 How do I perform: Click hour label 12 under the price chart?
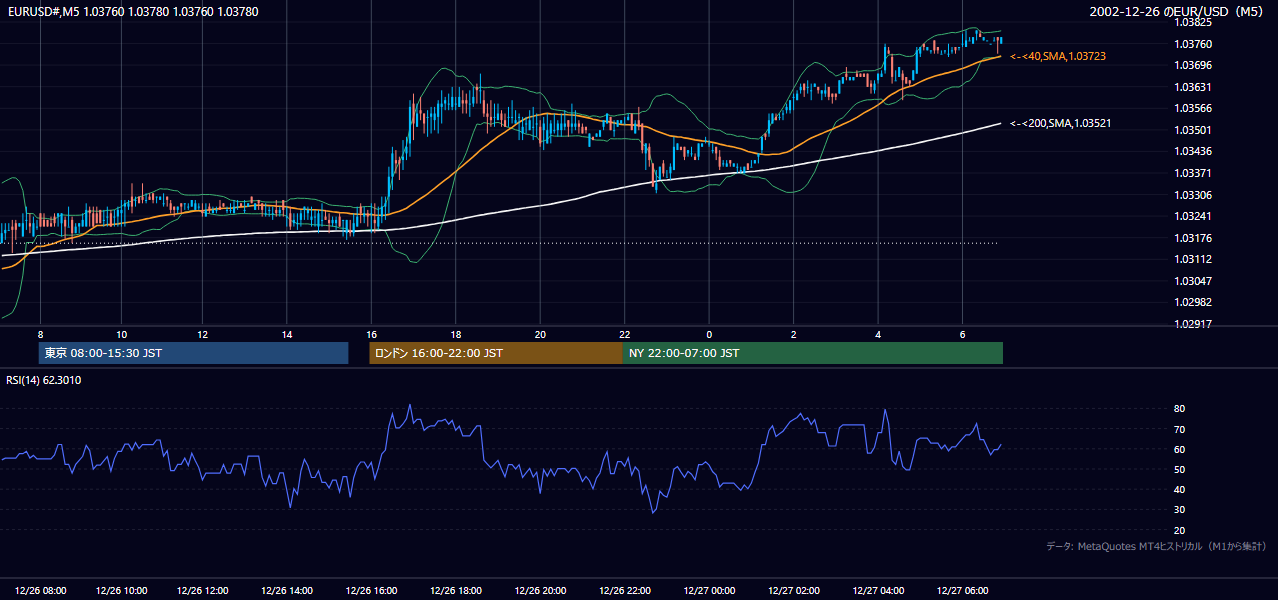point(203,334)
